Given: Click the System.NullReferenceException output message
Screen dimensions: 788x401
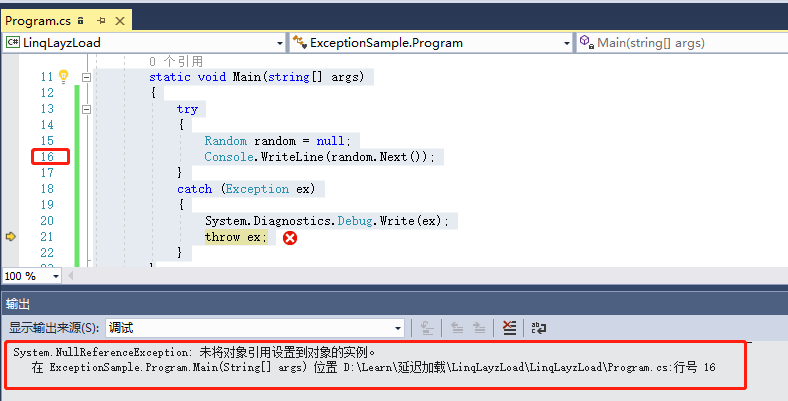Looking at the screenshot, I should coord(194,352).
